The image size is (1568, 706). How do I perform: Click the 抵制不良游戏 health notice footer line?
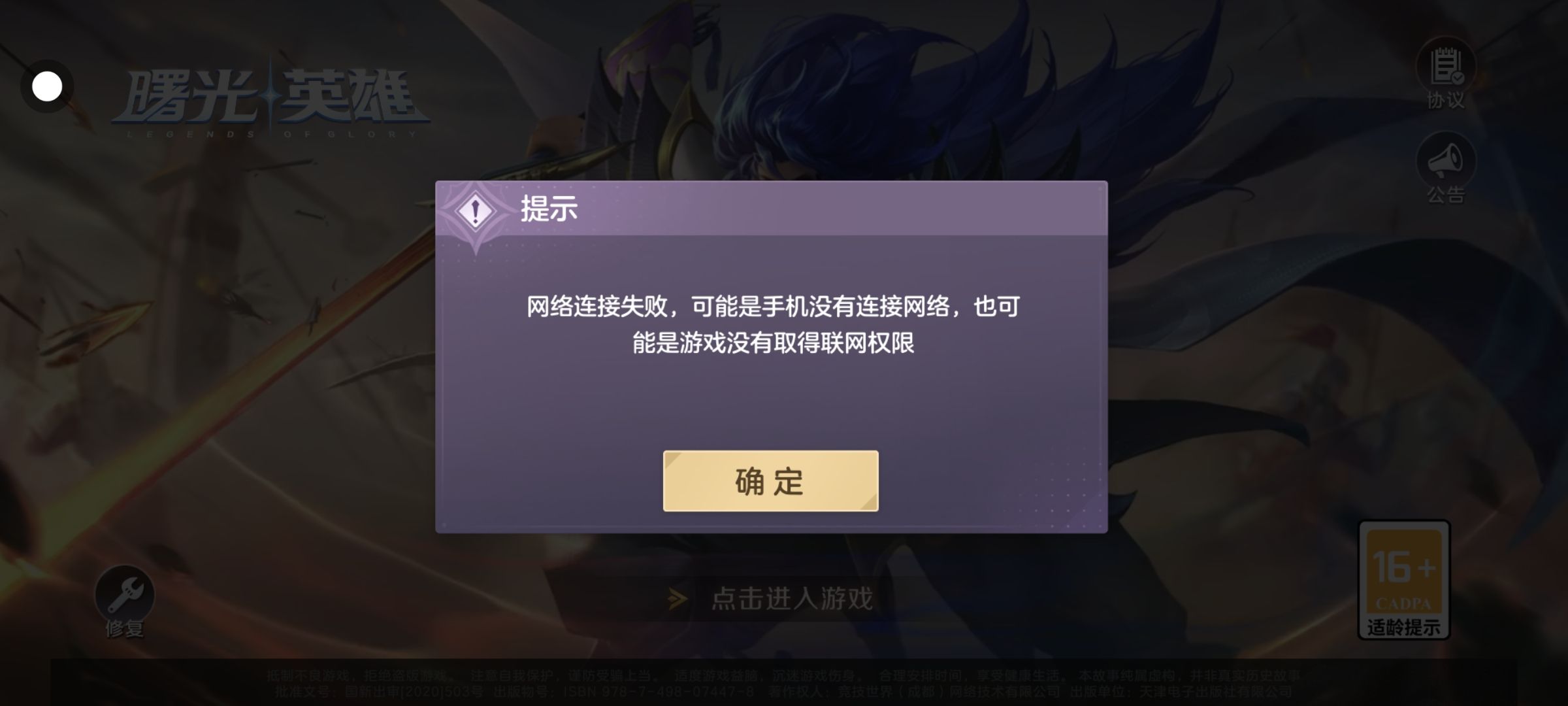coord(784,676)
